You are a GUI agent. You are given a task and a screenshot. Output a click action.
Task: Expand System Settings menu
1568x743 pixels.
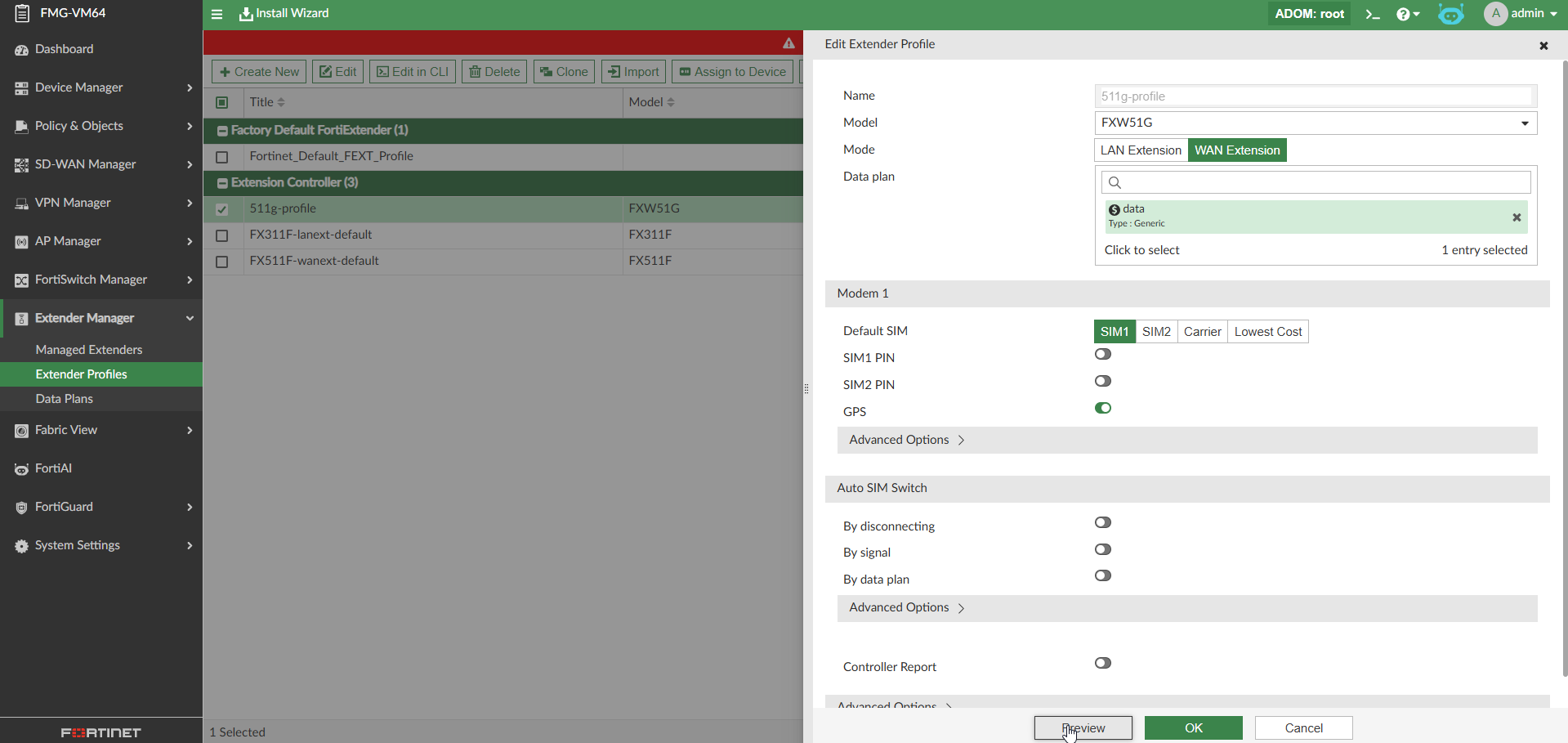101,545
